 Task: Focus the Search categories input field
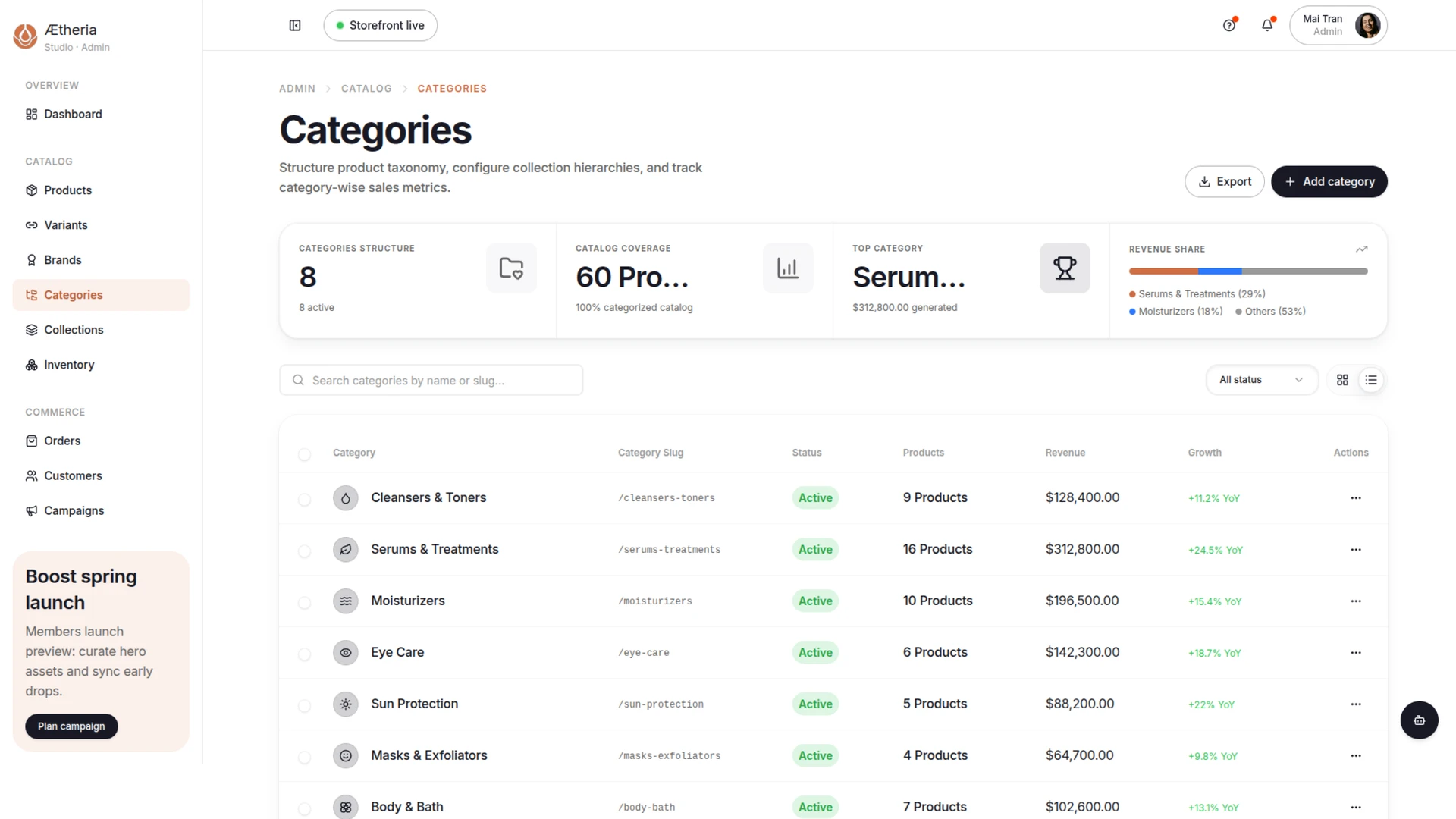coord(431,380)
